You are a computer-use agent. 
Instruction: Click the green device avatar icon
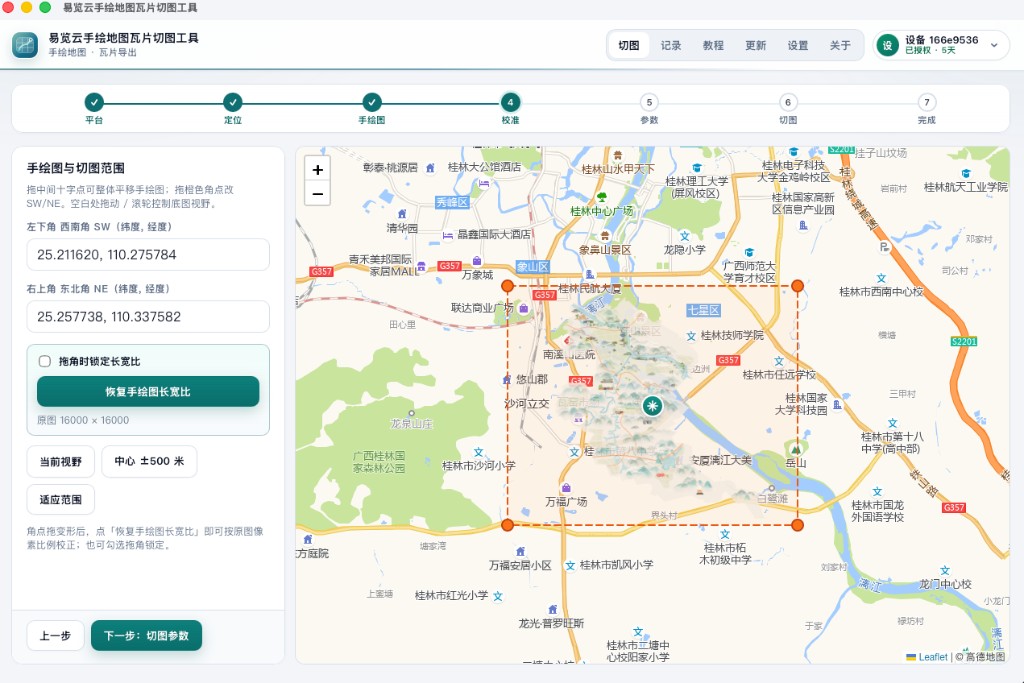[x=888, y=45]
